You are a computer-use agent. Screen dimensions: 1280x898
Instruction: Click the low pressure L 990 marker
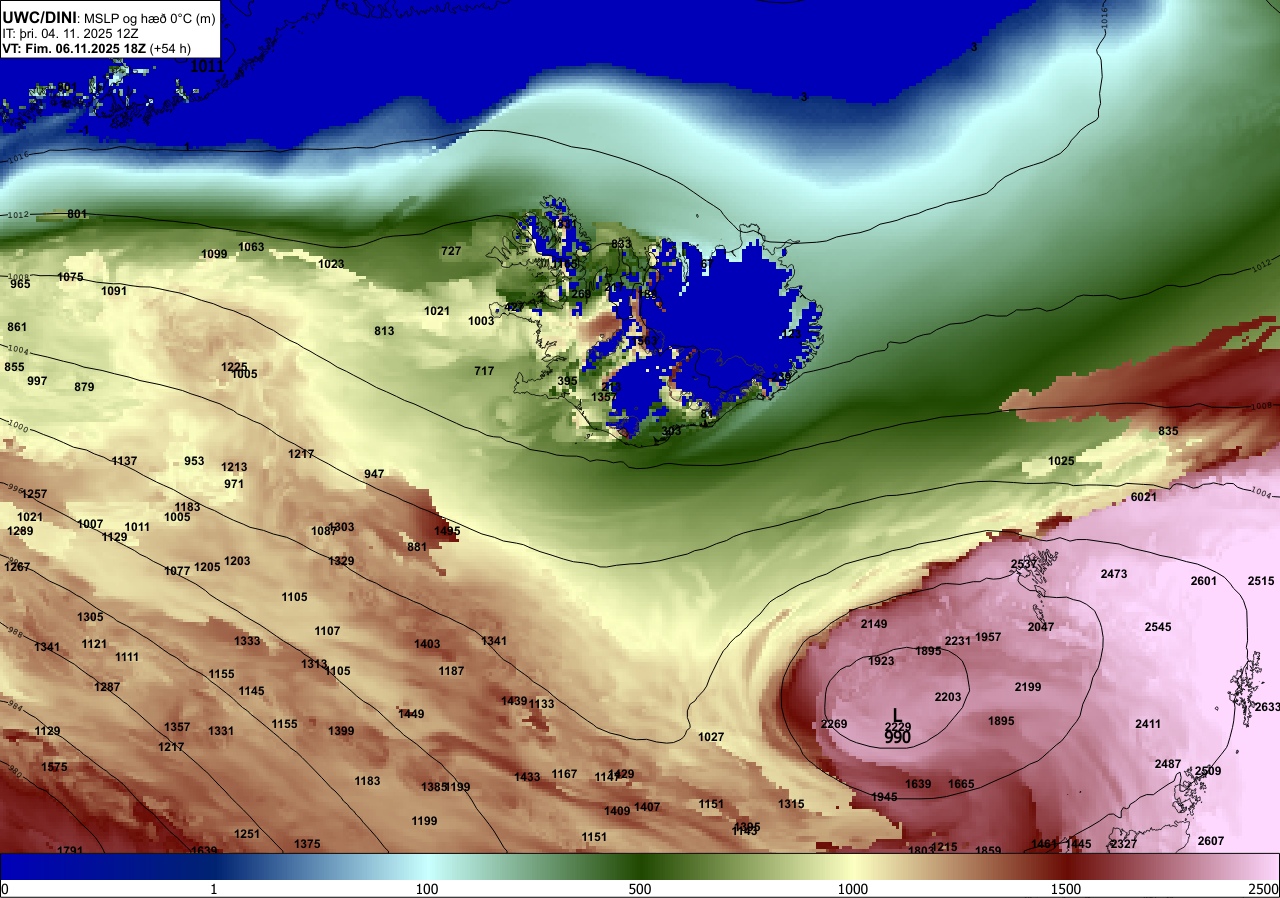point(897,726)
